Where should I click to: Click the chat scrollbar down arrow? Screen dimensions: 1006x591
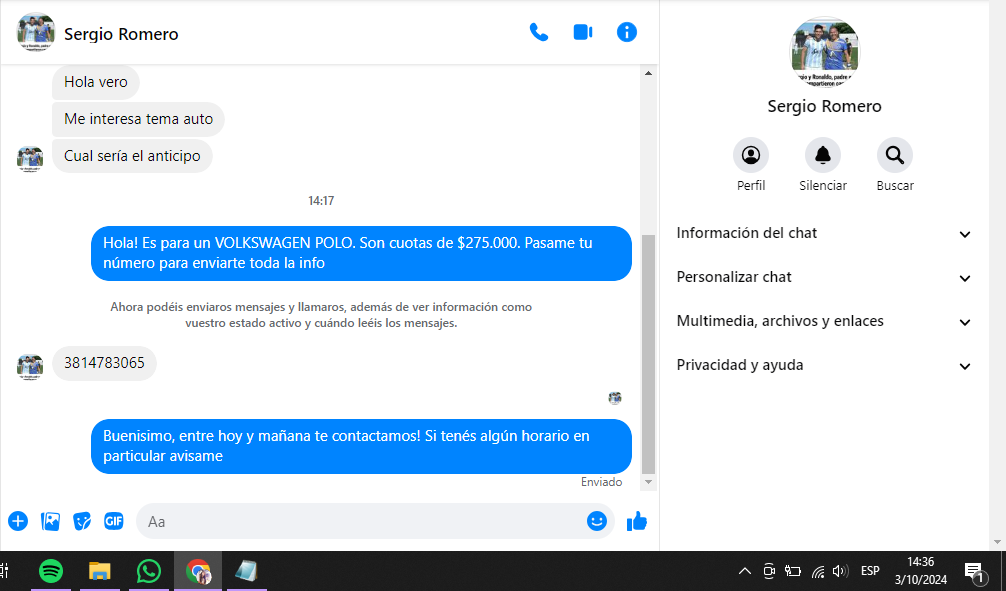648,483
